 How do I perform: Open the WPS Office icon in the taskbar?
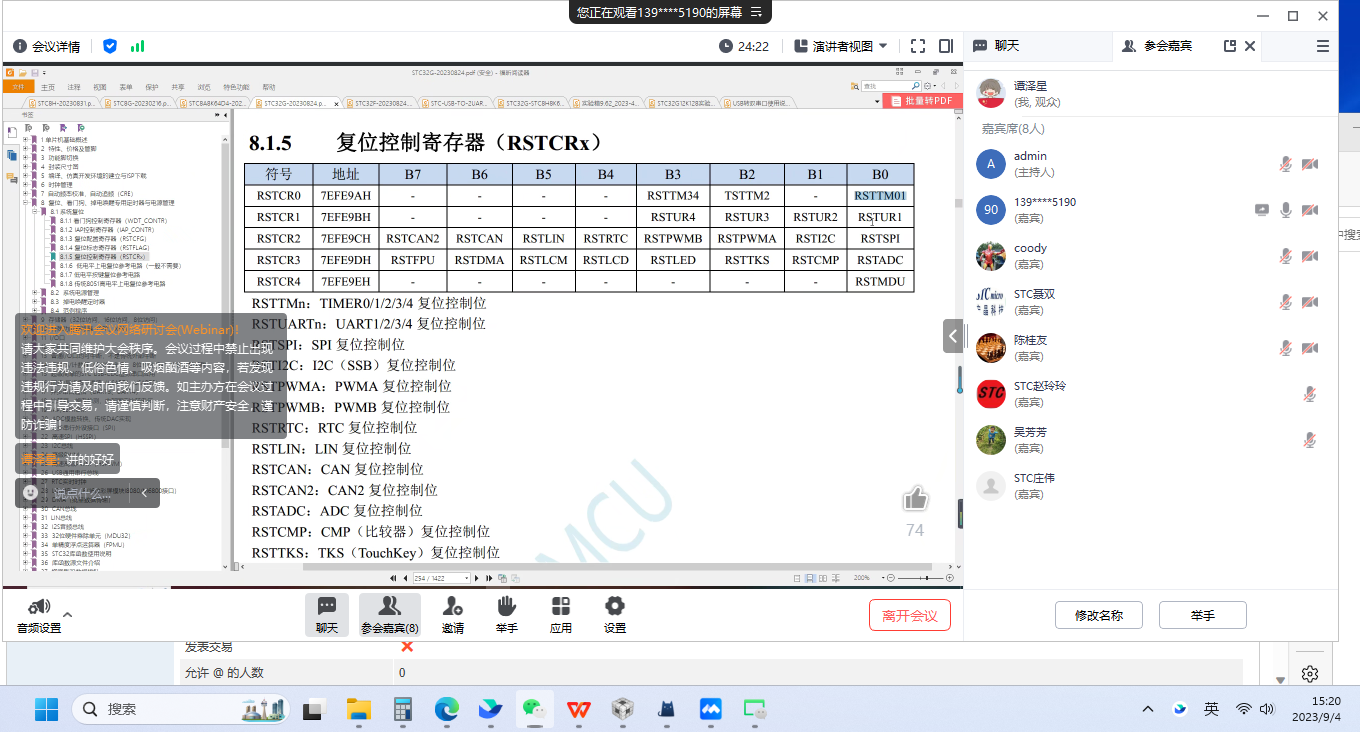point(579,709)
